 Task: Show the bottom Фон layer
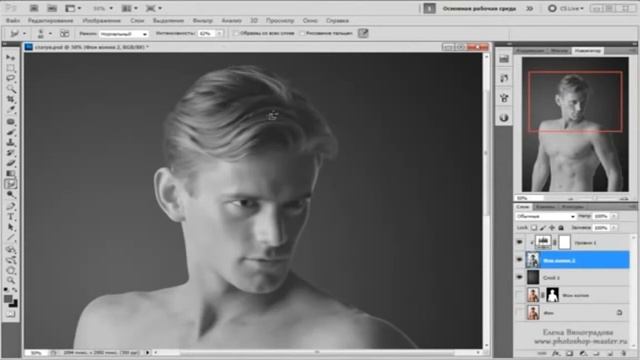point(519,313)
